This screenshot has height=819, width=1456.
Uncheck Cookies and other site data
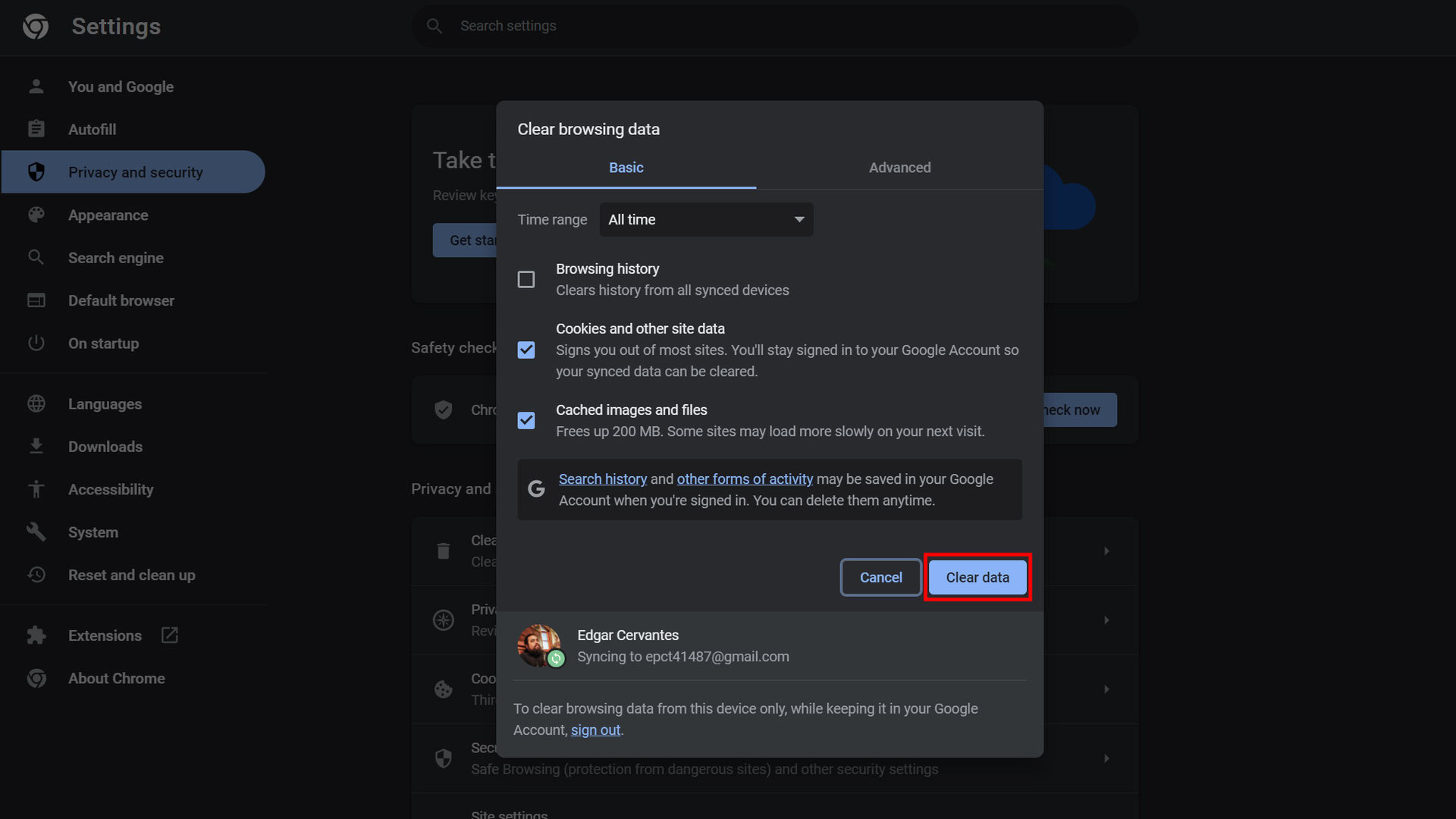point(526,350)
